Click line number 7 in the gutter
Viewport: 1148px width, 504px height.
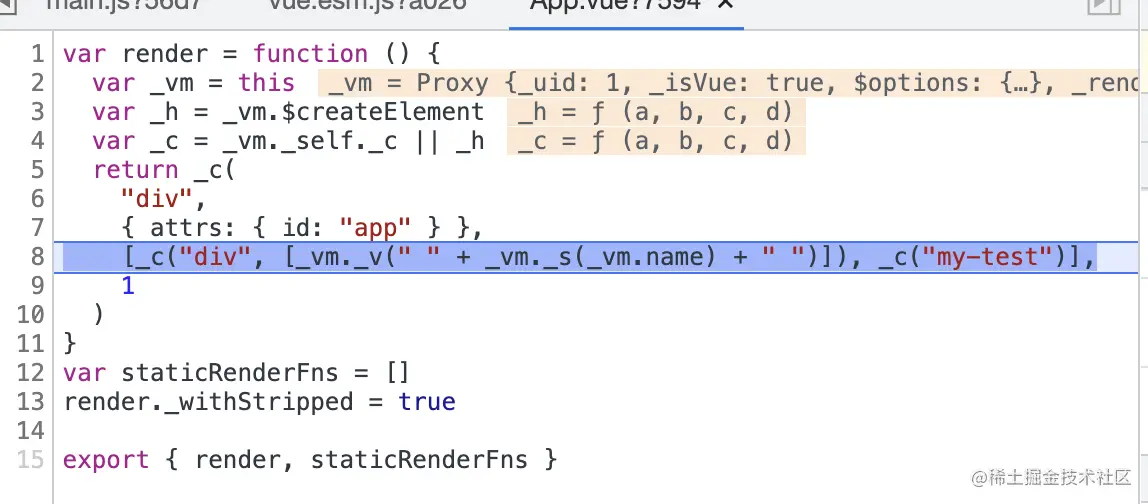coord(37,228)
